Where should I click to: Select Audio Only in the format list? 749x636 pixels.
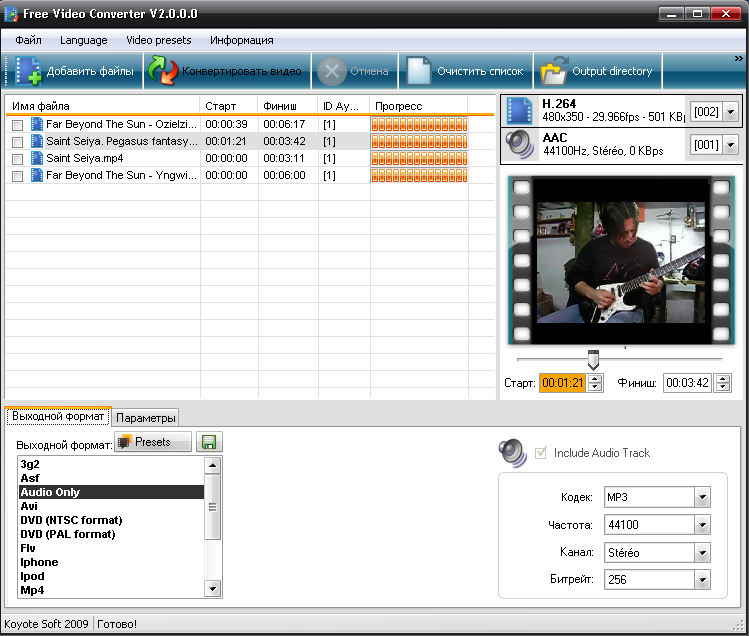click(x=111, y=492)
